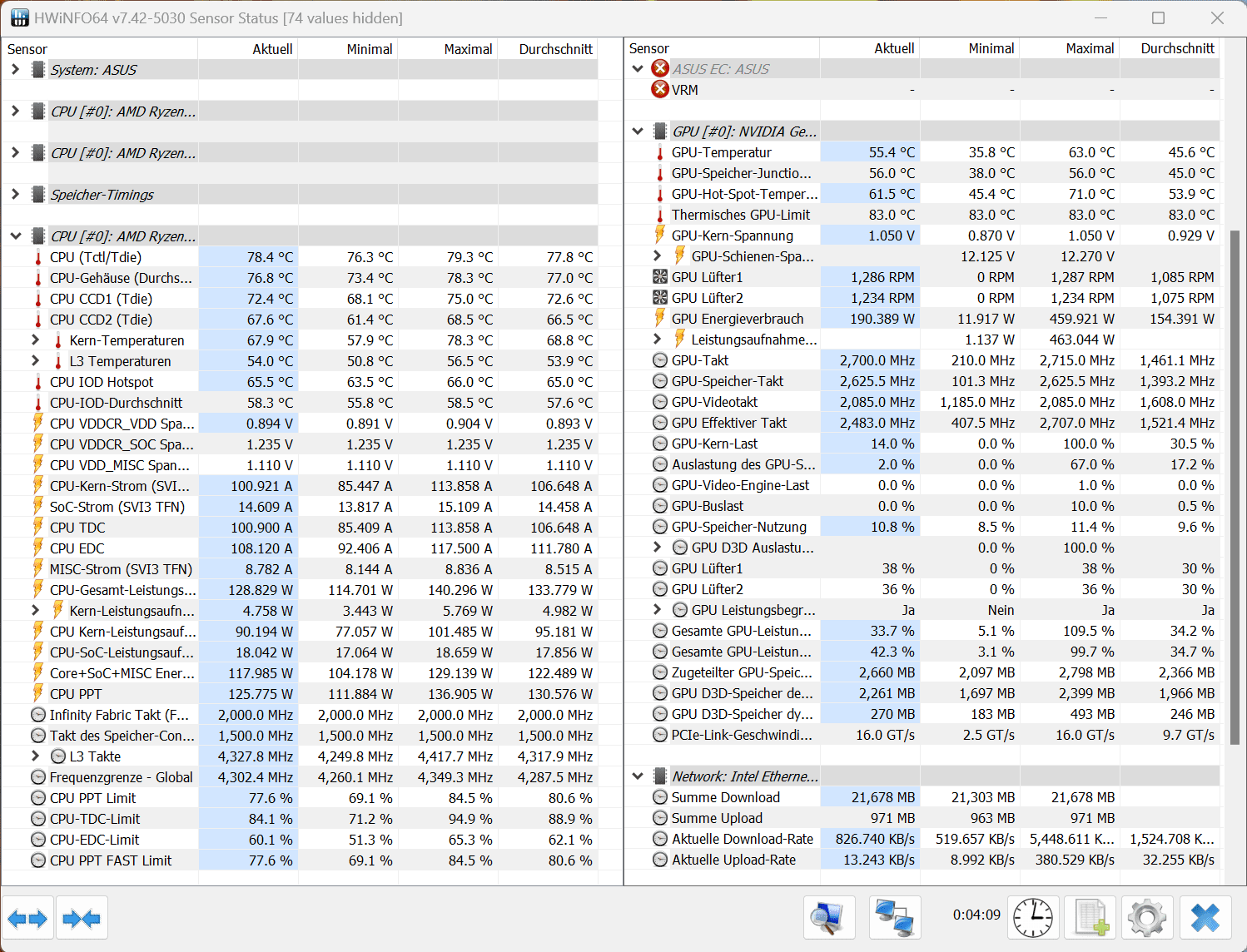Close sensors with the blue X icon
1247x952 pixels.
(1205, 918)
